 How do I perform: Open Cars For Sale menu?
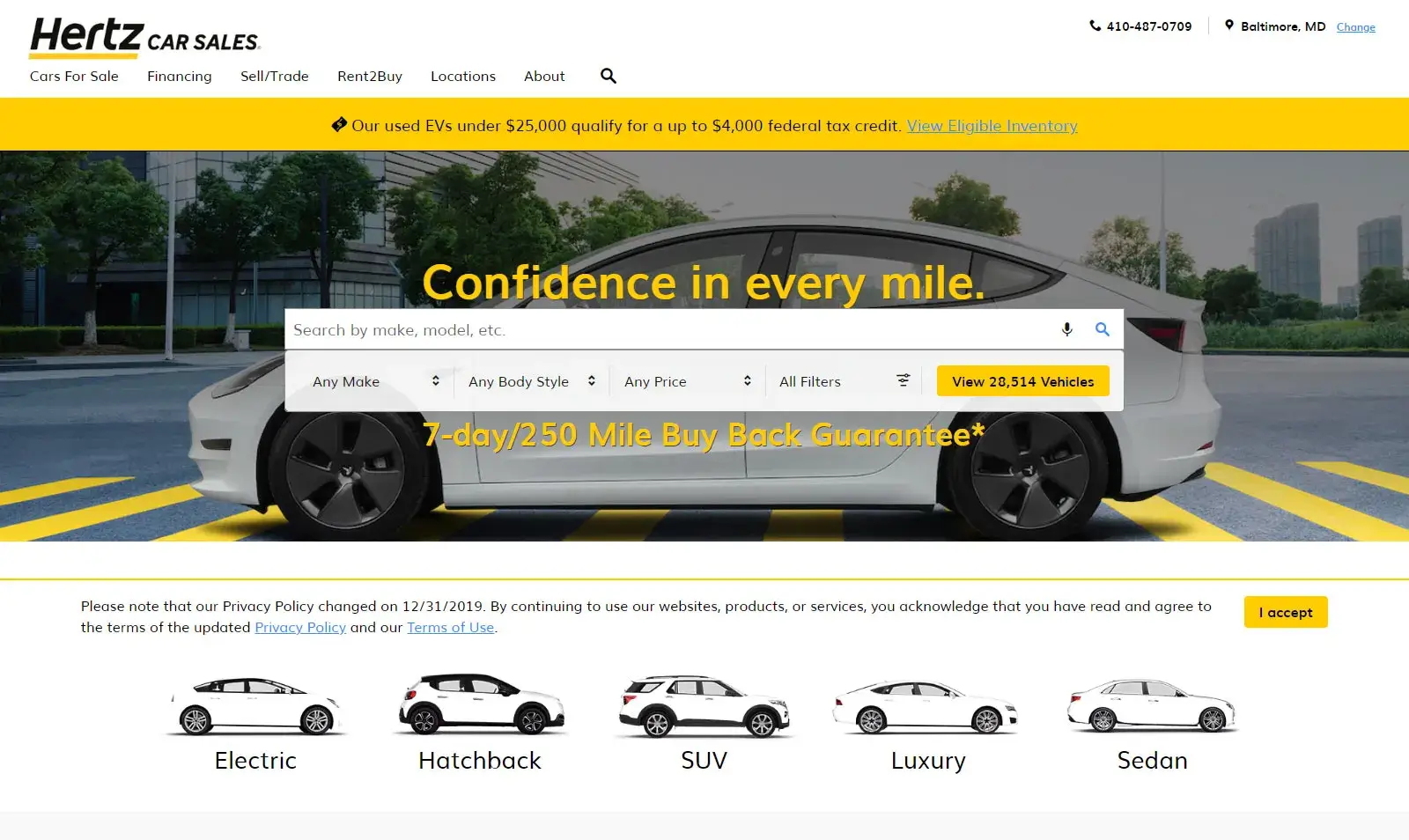point(74,76)
